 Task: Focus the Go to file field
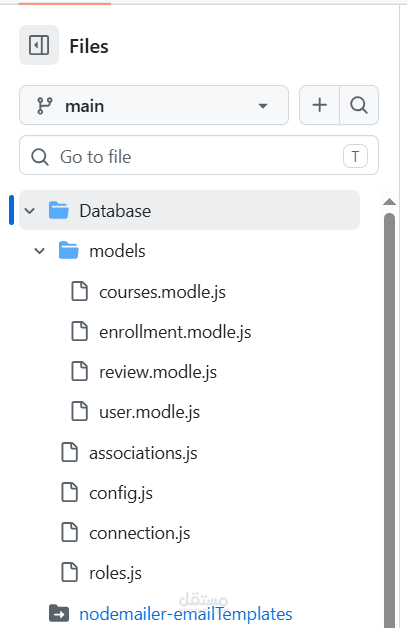(x=199, y=155)
